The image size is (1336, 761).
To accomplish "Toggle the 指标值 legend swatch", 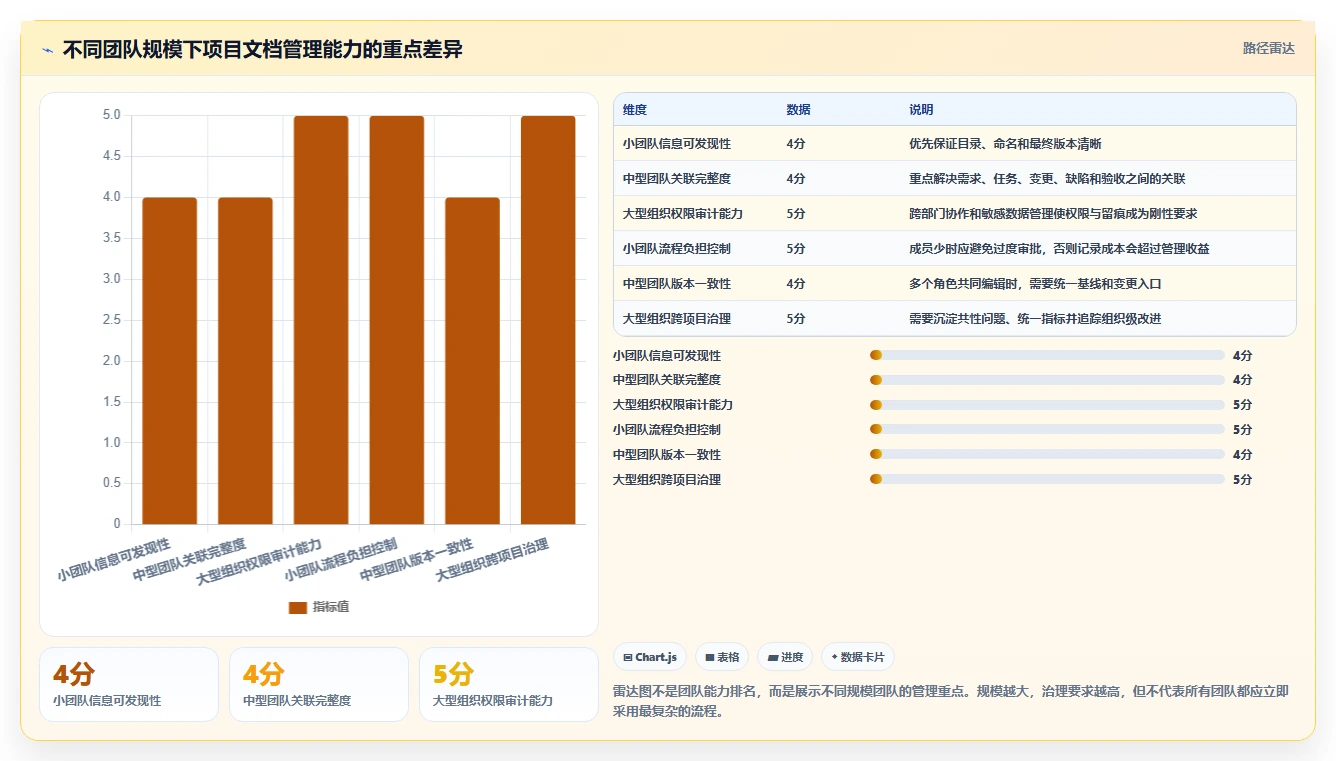I will 298,607.
